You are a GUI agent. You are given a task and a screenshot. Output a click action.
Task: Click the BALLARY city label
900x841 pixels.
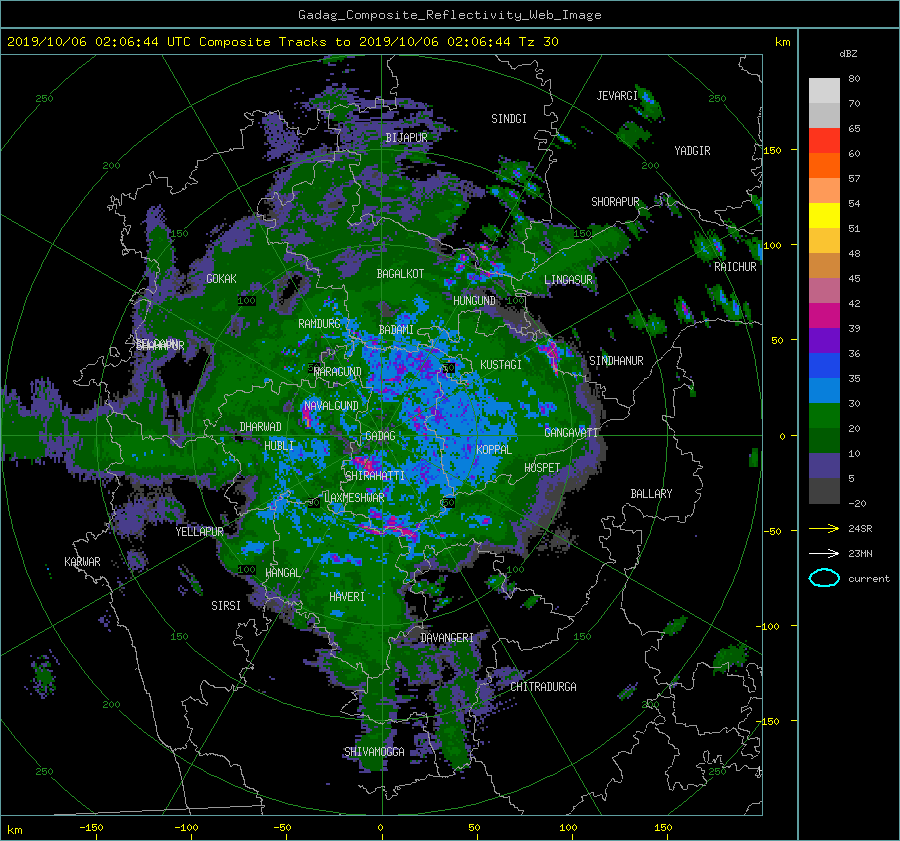(x=651, y=494)
